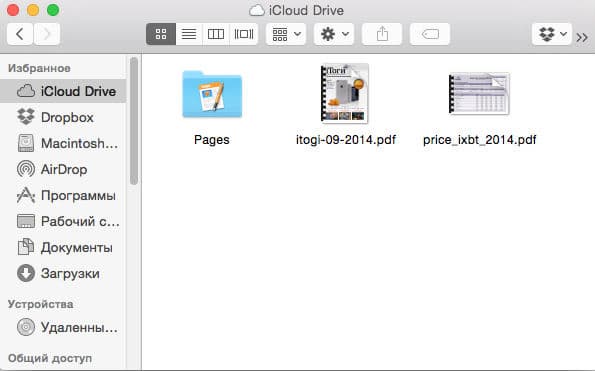Click the Избранное section header
Image resolution: width=595 pixels, height=371 pixels.
pos(39,68)
